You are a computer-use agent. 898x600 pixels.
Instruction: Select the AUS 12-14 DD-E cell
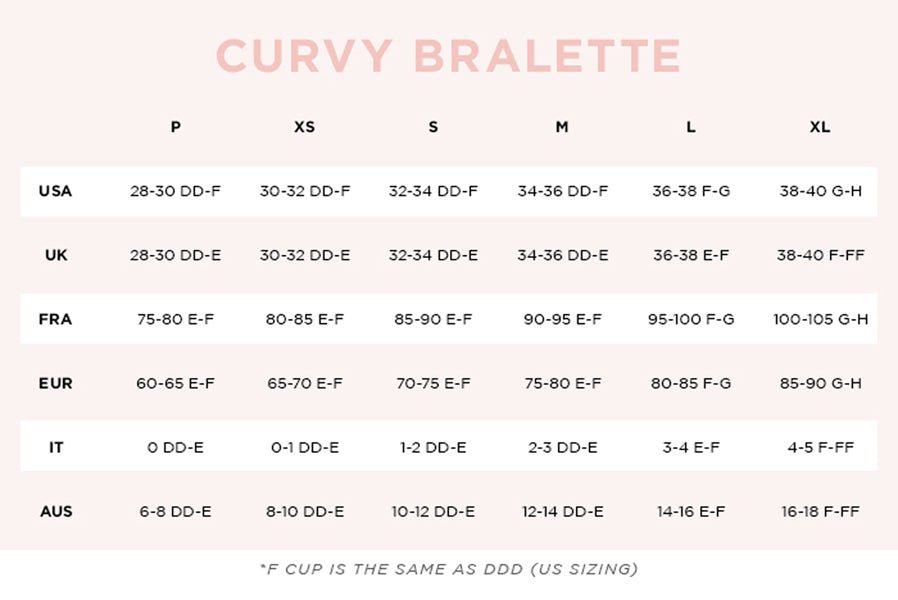click(562, 511)
